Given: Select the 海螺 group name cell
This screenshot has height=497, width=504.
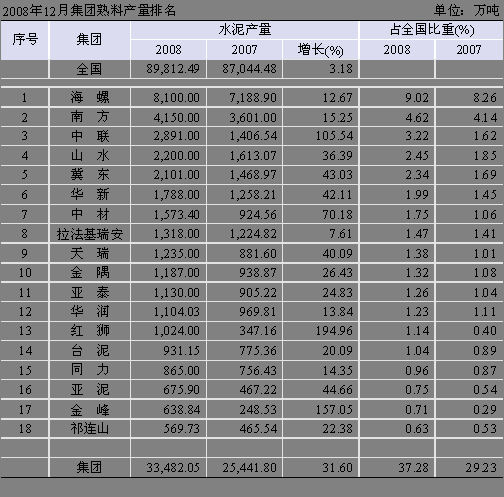Looking at the screenshot, I should 89,97.
